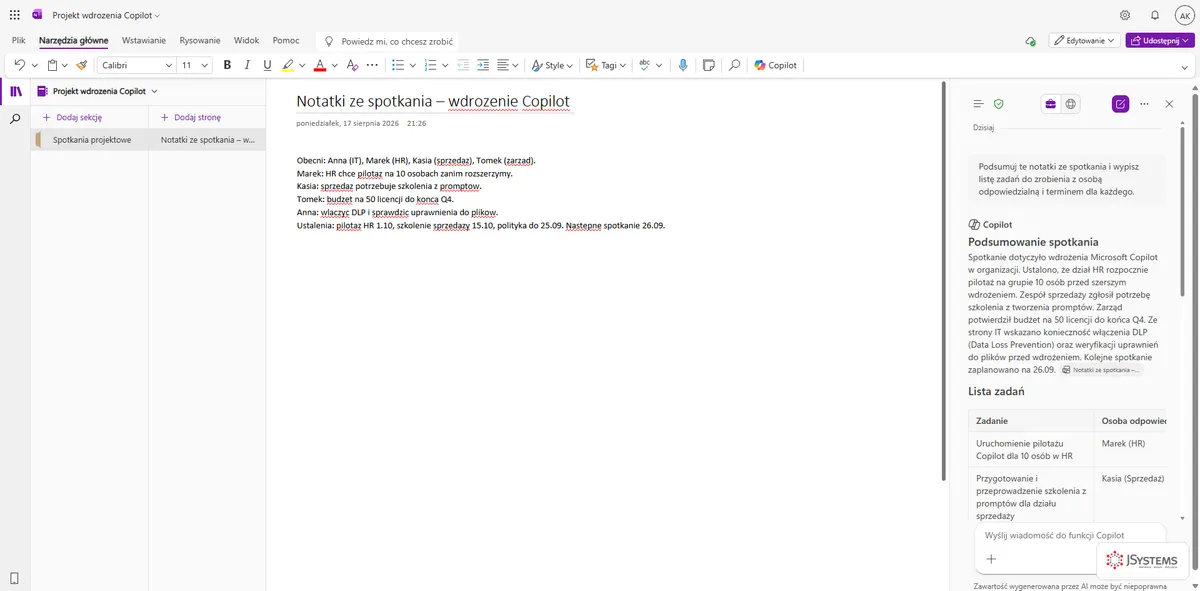Click the sticky note feed icon
The height and width of the screenshot is (591, 1200).
coord(709,65)
